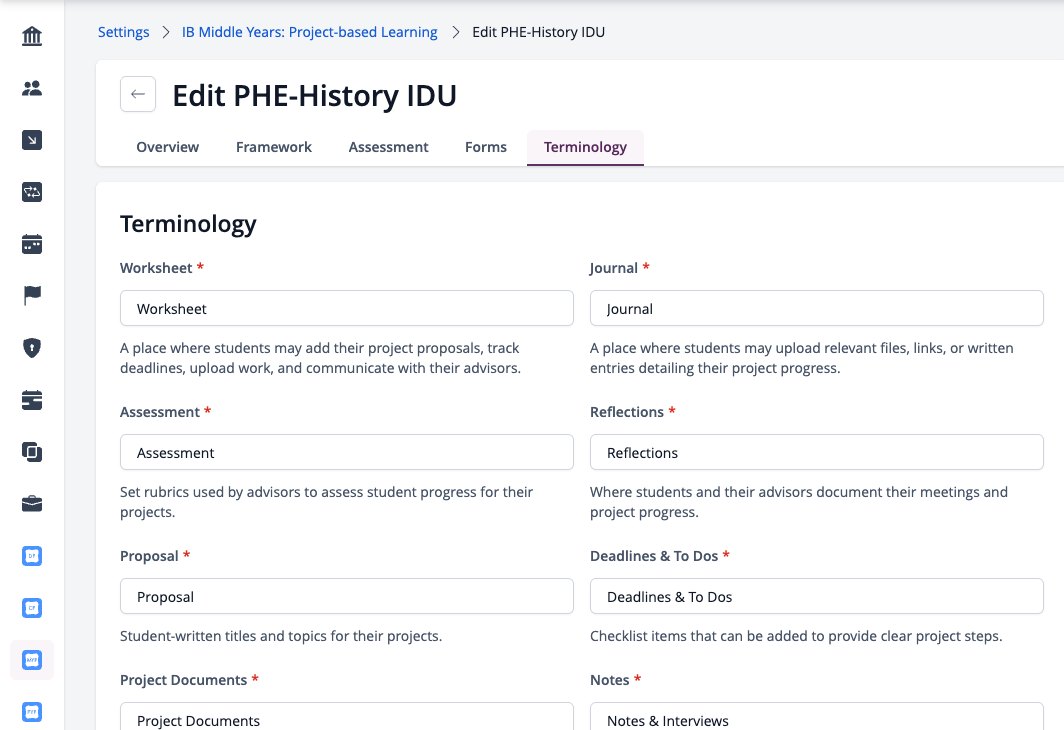Click the 'Worksheet' field label
This screenshot has width=1064, height=730.
click(x=156, y=268)
